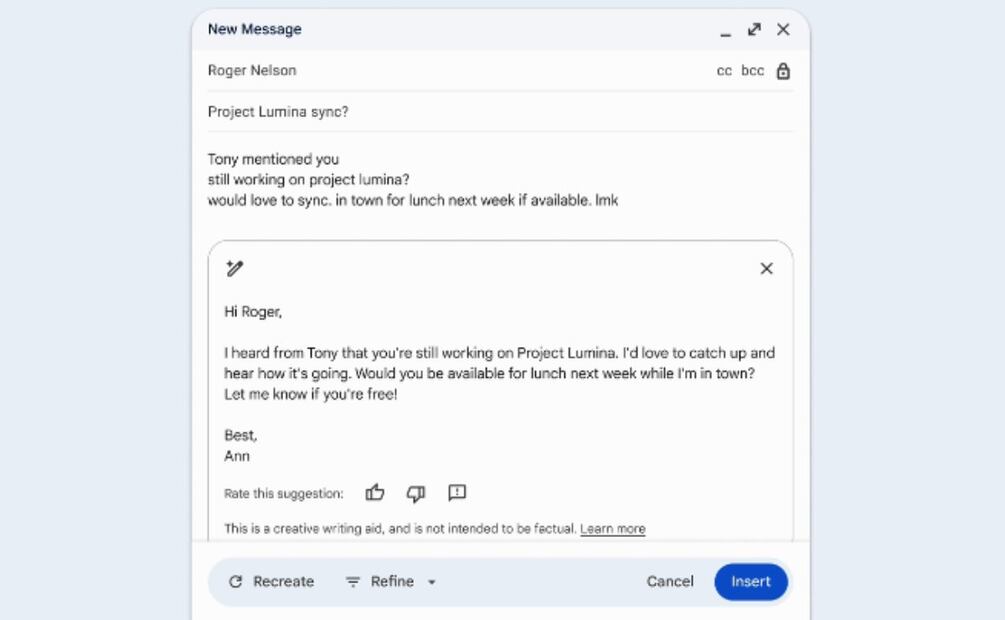This screenshot has height=620, width=1005.
Task: Click the generated "Hi Roger" suggestion text
Action: [253, 312]
